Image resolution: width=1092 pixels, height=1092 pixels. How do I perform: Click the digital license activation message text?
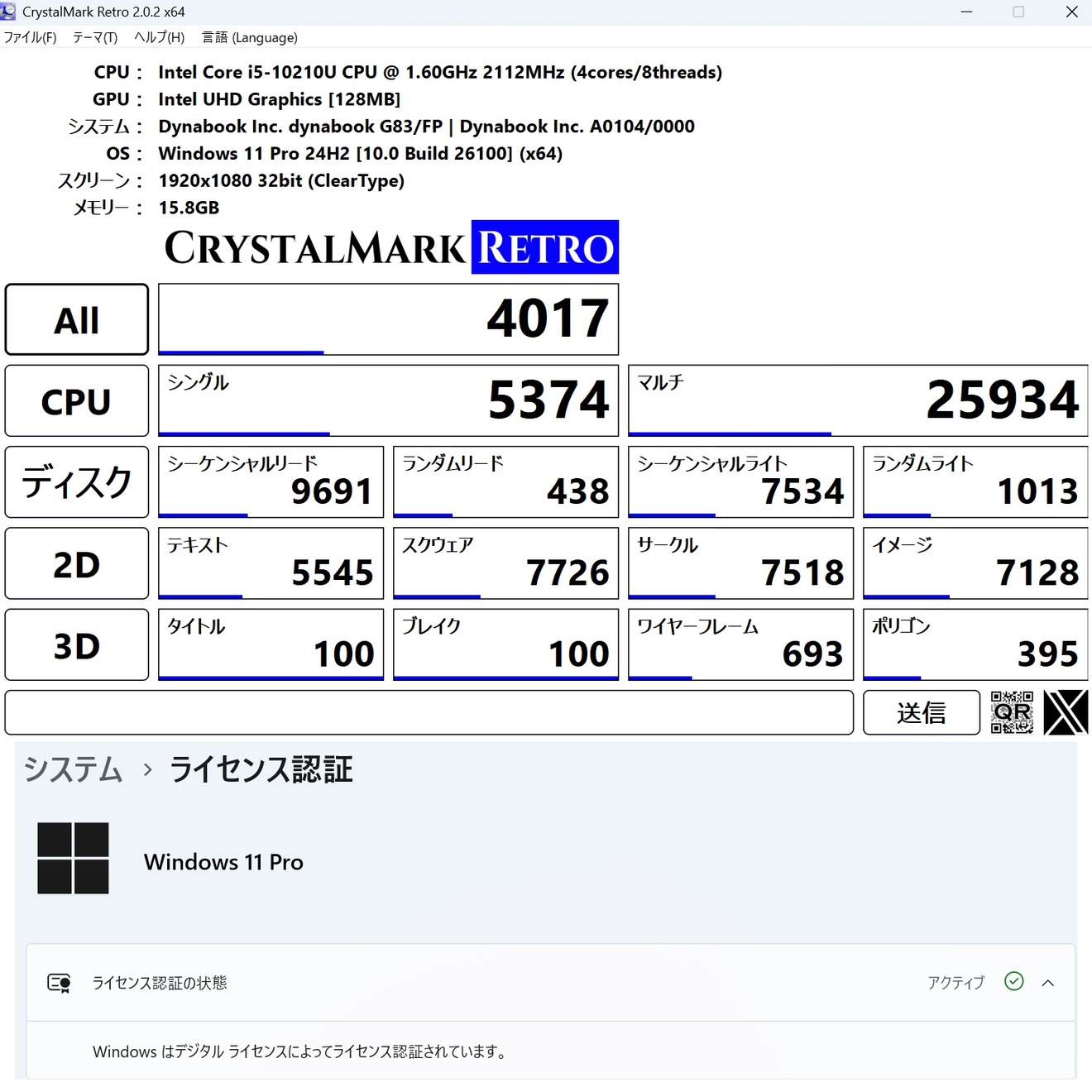299,1051
